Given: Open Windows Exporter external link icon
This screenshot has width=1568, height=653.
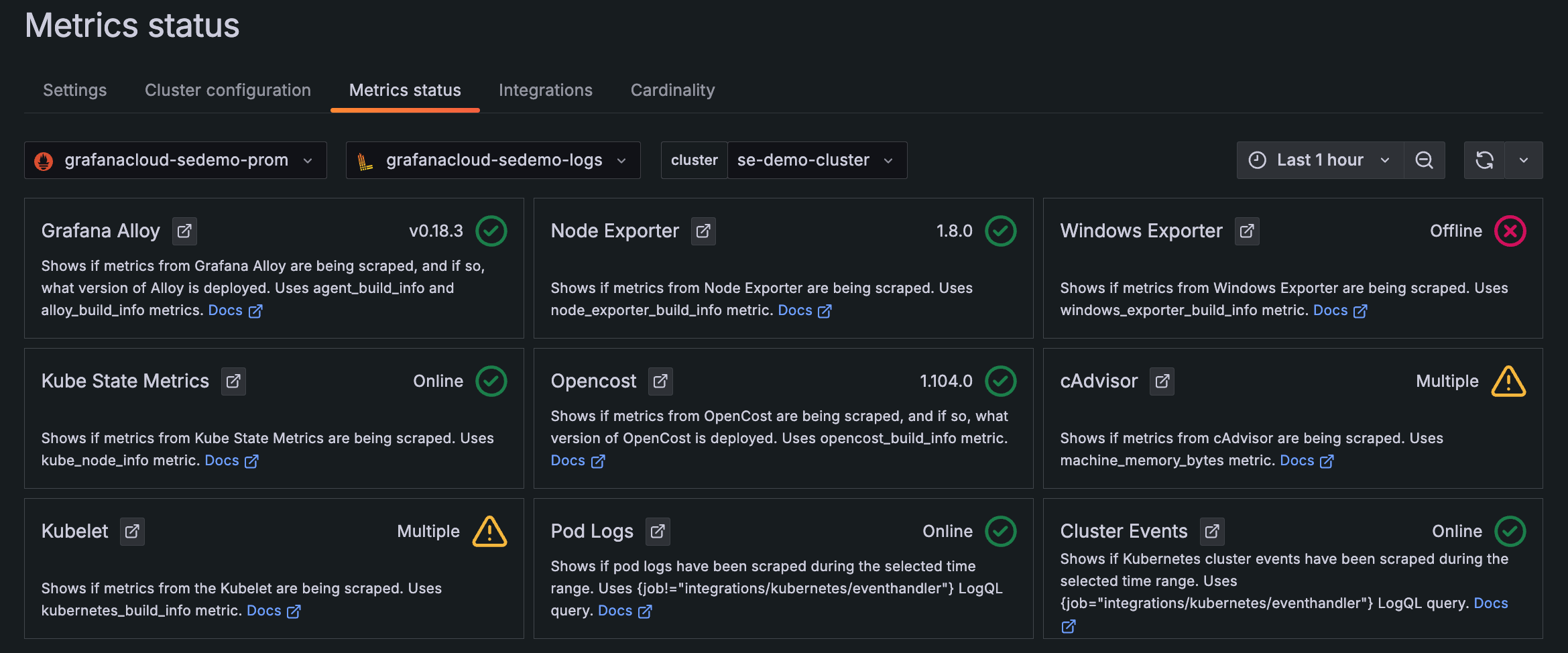Looking at the screenshot, I should click(1247, 231).
